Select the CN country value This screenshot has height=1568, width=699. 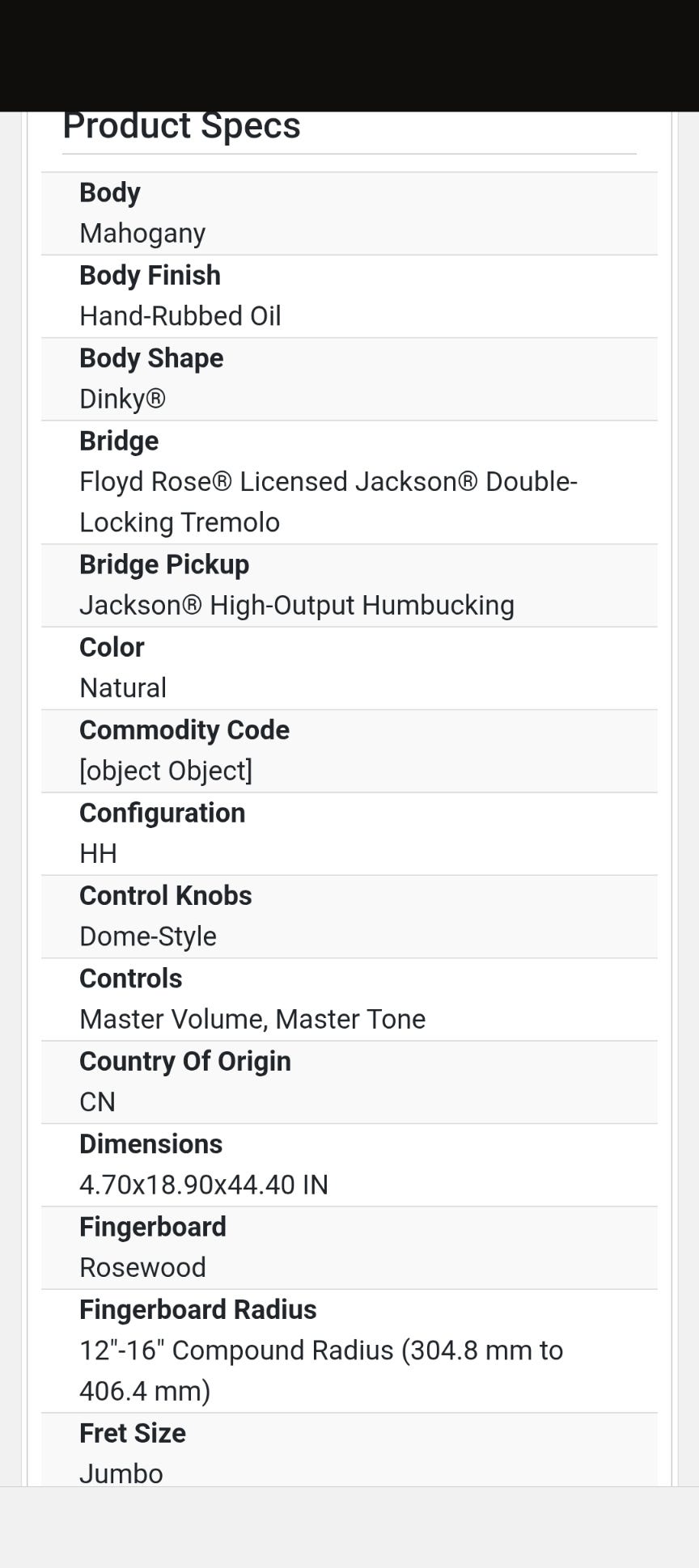pyautogui.click(x=97, y=1102)
